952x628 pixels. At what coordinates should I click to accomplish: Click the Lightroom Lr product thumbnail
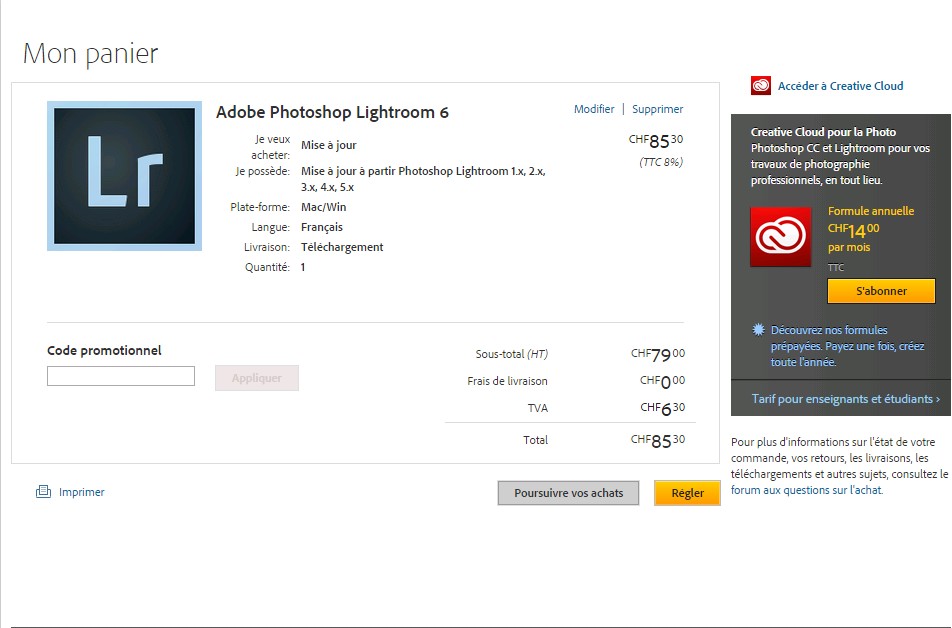(124, 175)
